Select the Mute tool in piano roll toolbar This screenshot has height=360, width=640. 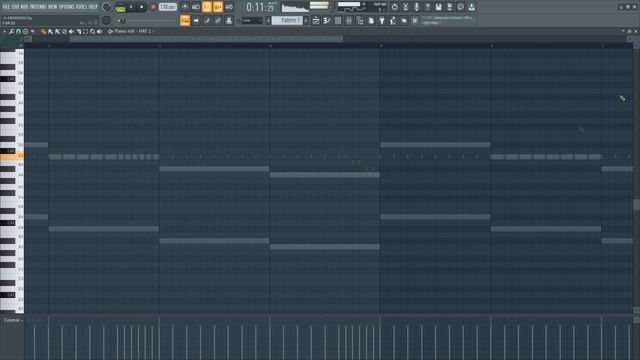click(71, 31)
